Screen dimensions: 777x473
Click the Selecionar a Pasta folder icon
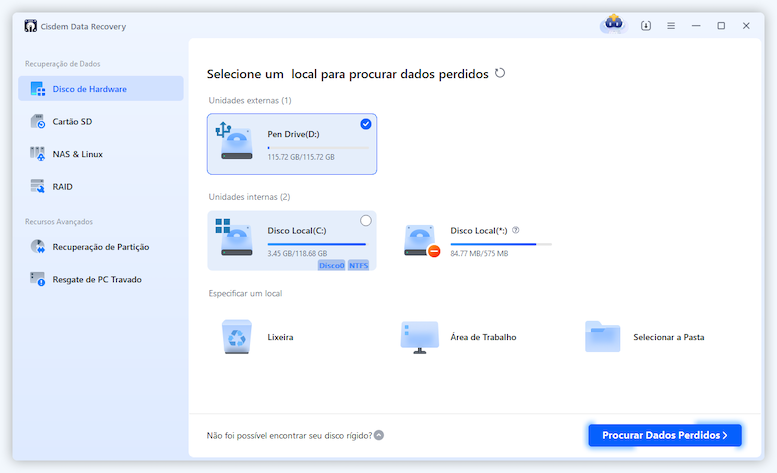coord(602,337)
